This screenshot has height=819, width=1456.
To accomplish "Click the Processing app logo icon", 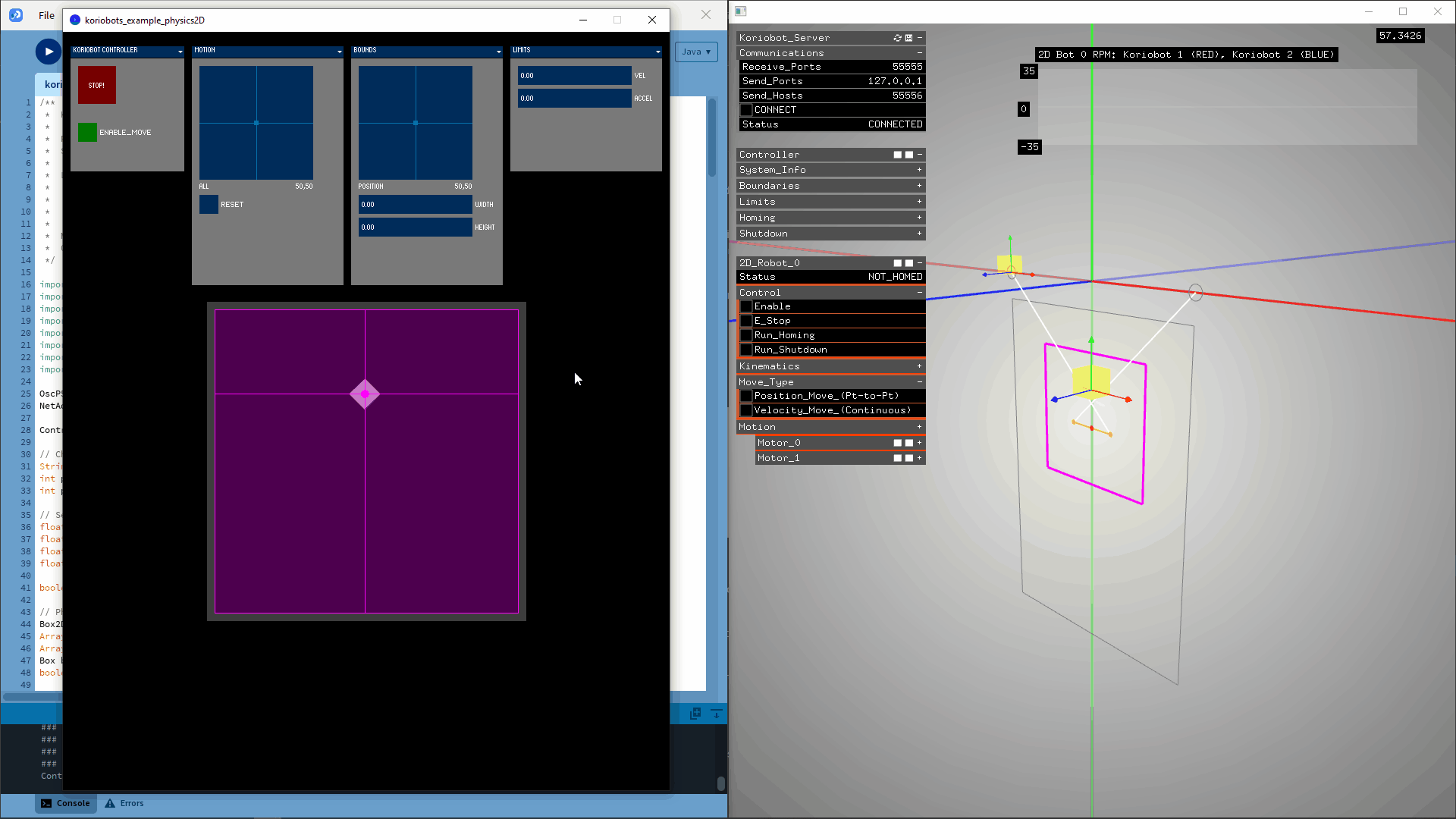I will click(16, 15).
